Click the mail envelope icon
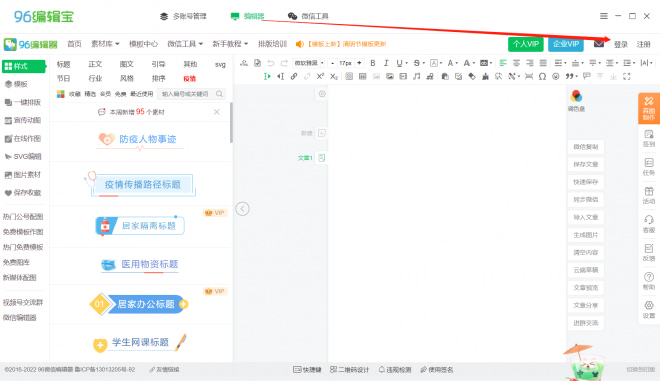Image resolution: width=660 pixels, height=381 pixels. coord(599,44)
